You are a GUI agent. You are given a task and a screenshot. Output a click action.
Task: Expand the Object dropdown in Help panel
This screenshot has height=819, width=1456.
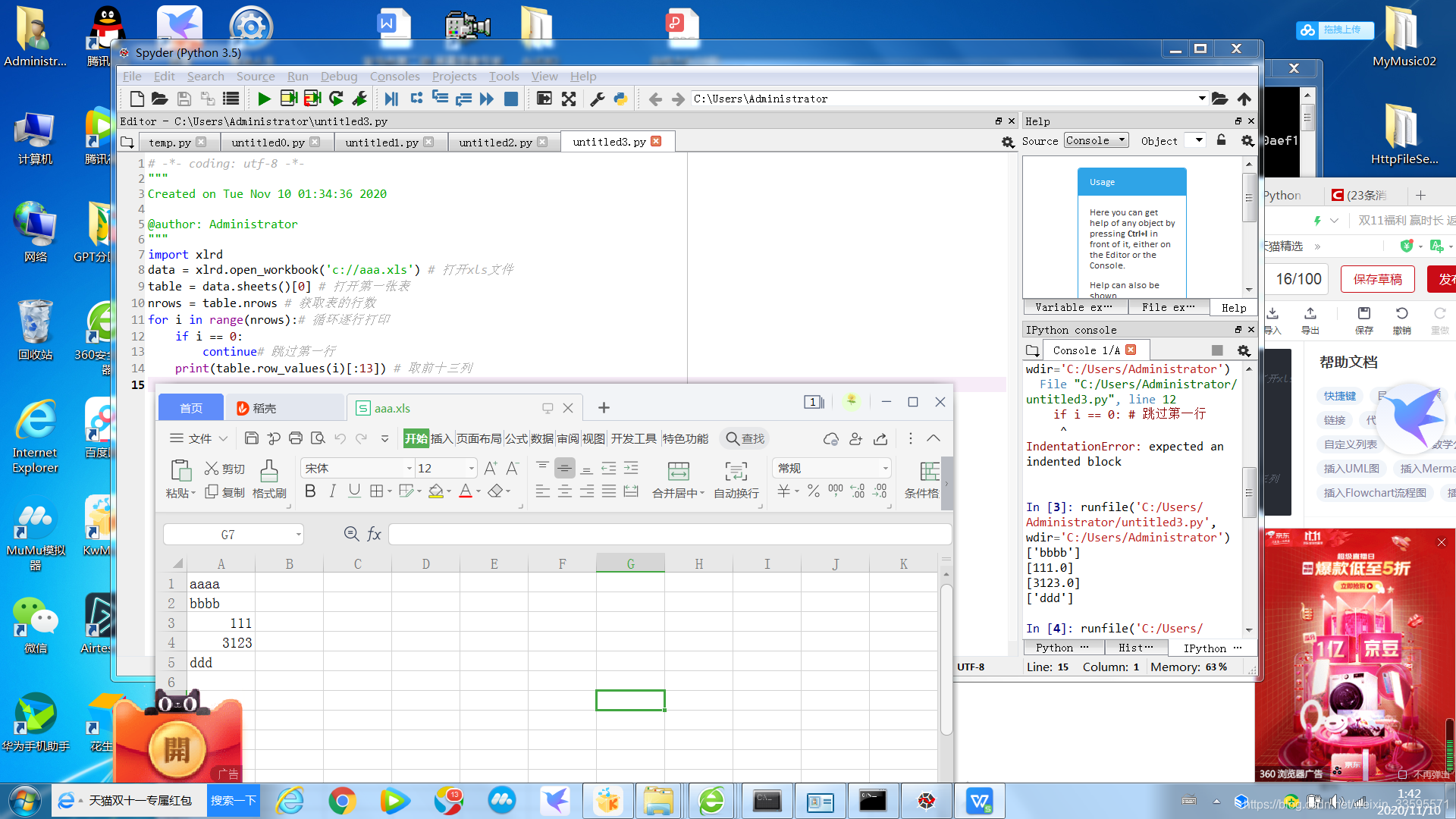pos(1200,141)
